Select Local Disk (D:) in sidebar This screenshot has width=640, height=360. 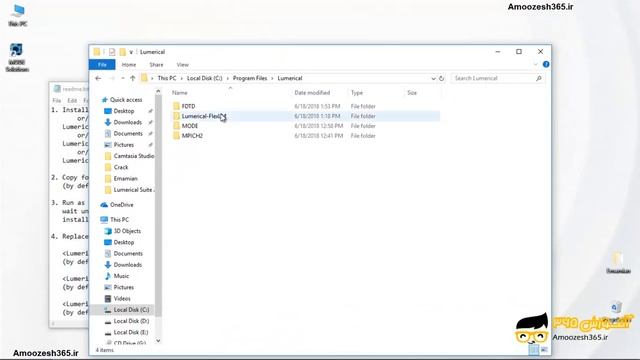pos(131,321)
